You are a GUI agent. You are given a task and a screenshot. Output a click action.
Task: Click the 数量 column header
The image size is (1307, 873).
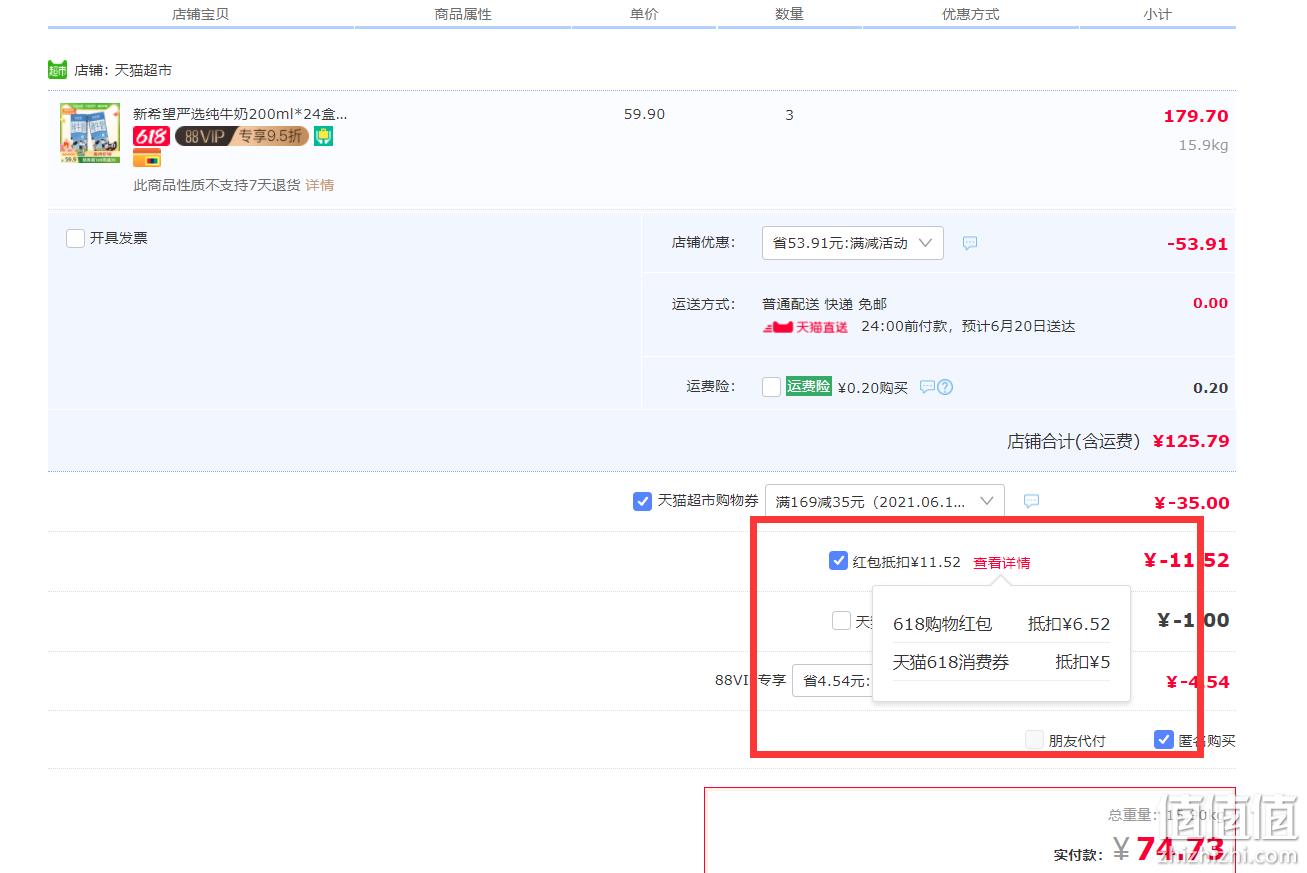(789, 14)
